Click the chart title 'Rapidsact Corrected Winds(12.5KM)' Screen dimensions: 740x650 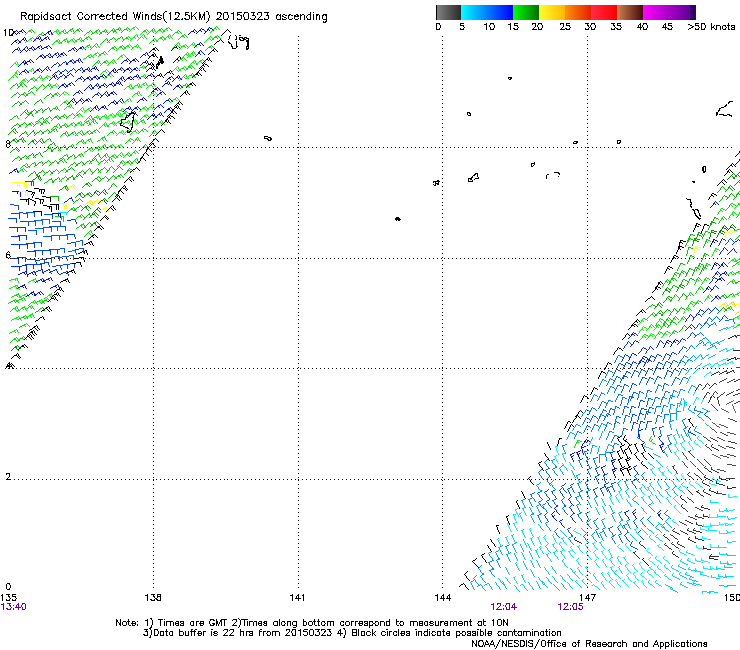116,16
